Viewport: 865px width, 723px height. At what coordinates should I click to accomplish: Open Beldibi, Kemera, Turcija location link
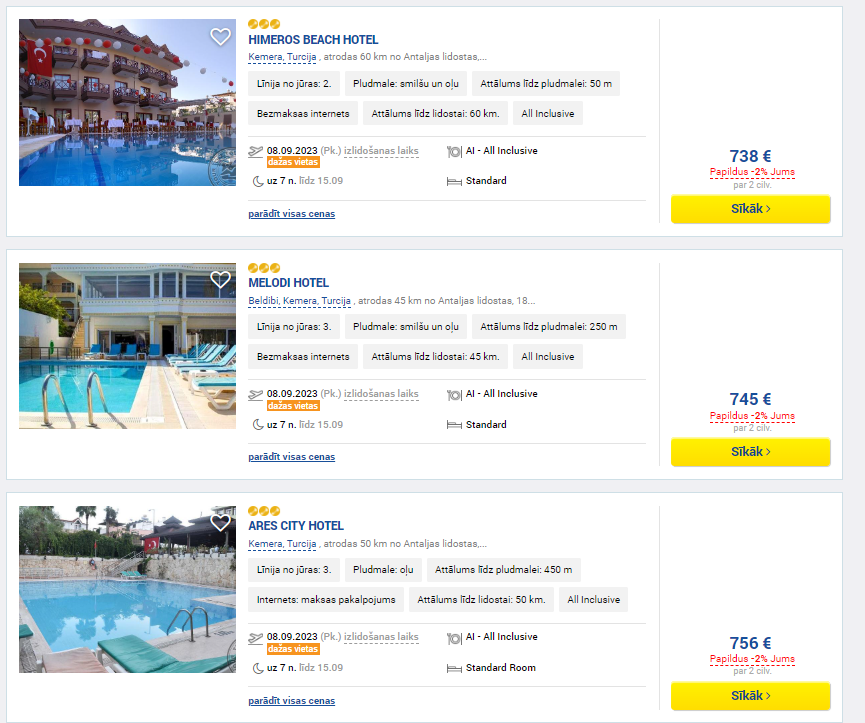coord(300,301)
